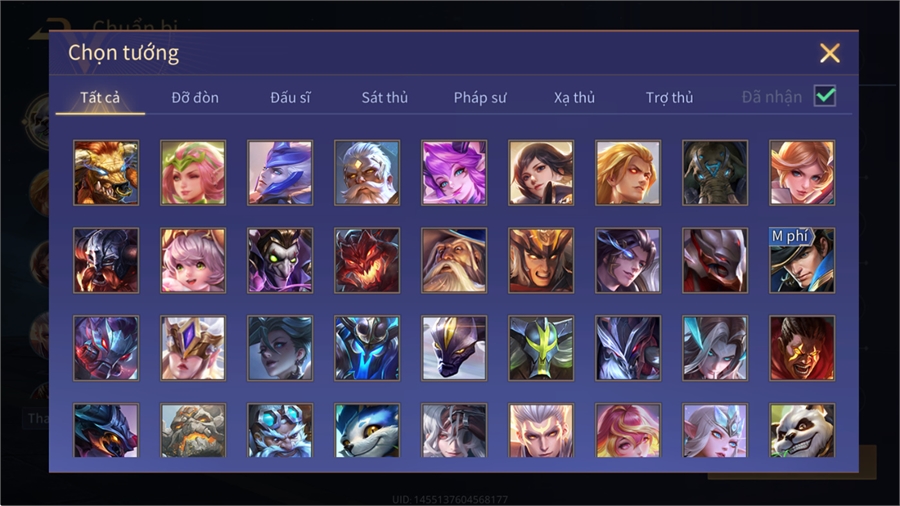Close the Chọn tướng dialog
The image size is (900, 506).
coord(829,53)
